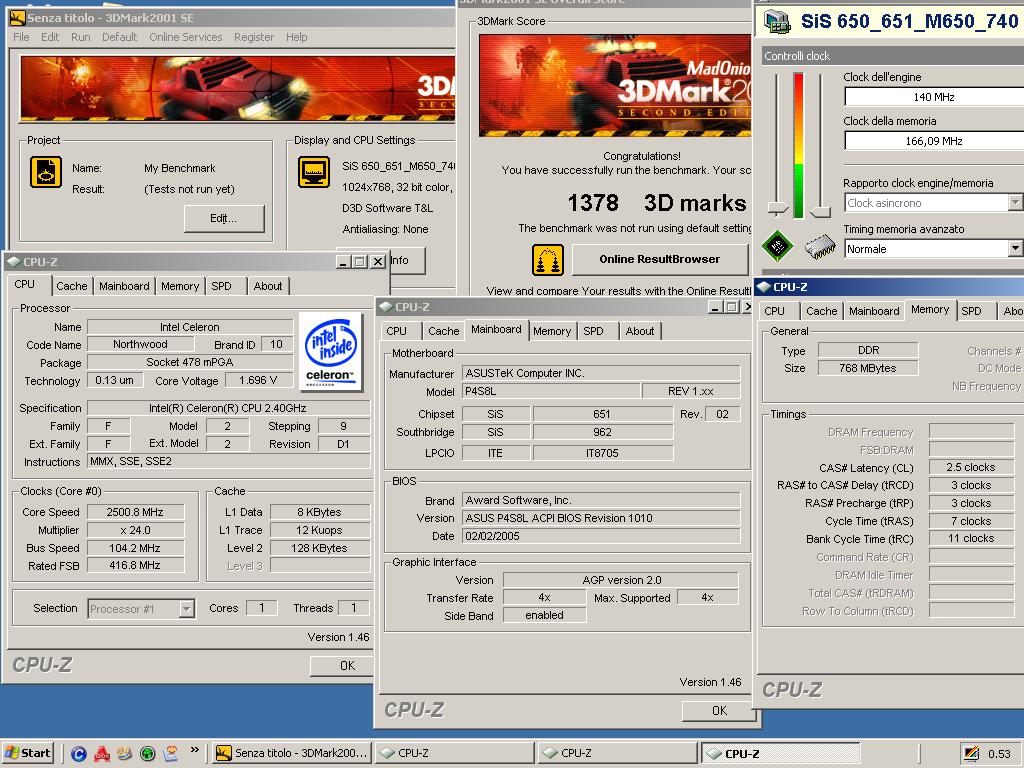Open the Windows Start menu

click(x=27, y=753)
